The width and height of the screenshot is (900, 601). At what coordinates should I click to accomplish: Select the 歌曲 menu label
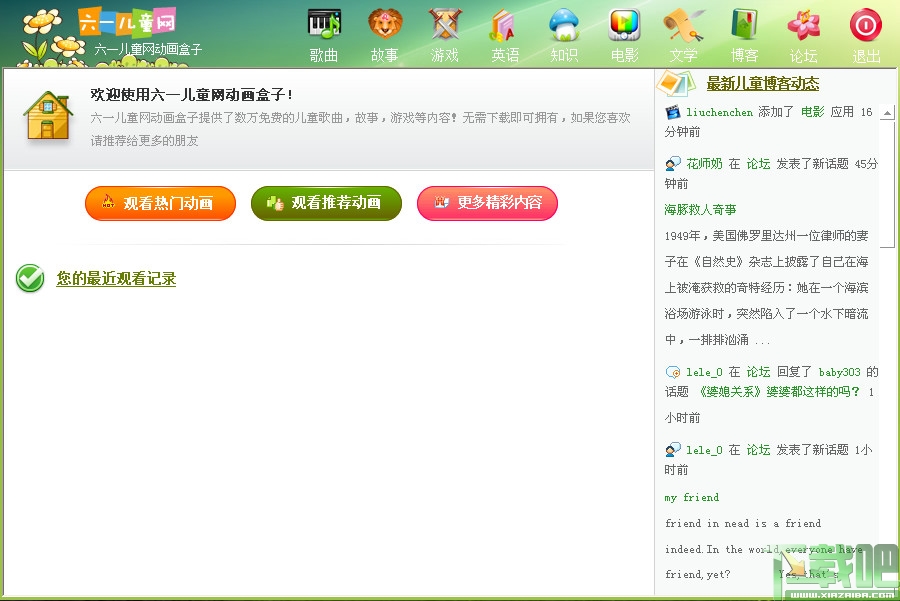pos(324,55)
